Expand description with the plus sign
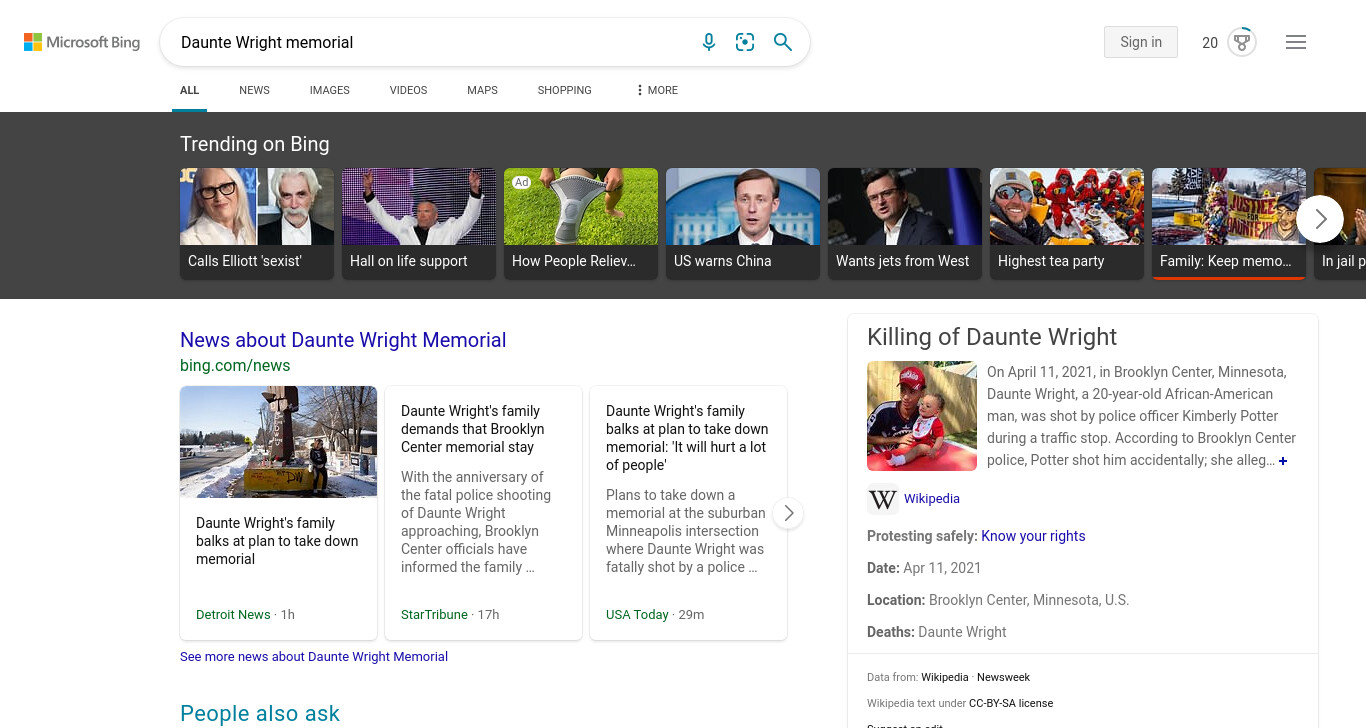This screenshot has height=728, width=1366. pyautogui.click(x=1283, y=461)
